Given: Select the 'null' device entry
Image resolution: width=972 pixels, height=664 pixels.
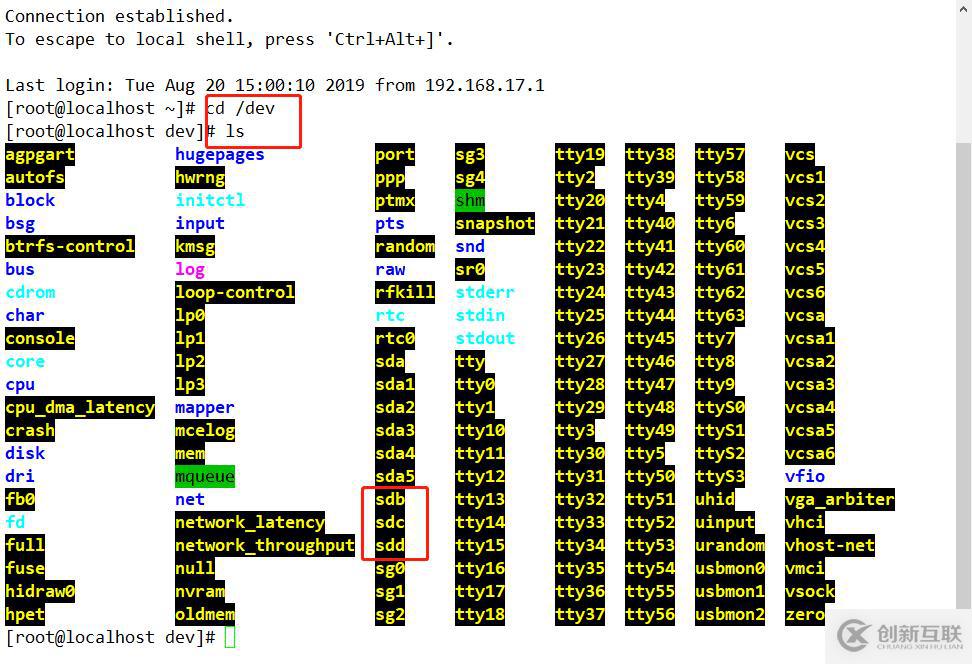Looking at the screenshot, I should coord(195,569).
